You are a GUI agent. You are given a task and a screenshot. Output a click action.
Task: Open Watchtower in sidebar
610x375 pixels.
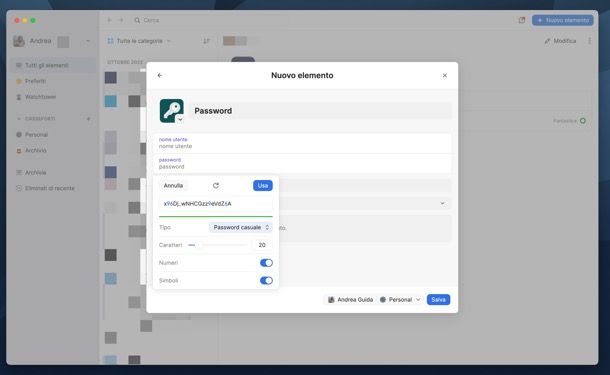click(x=52, y=97)
